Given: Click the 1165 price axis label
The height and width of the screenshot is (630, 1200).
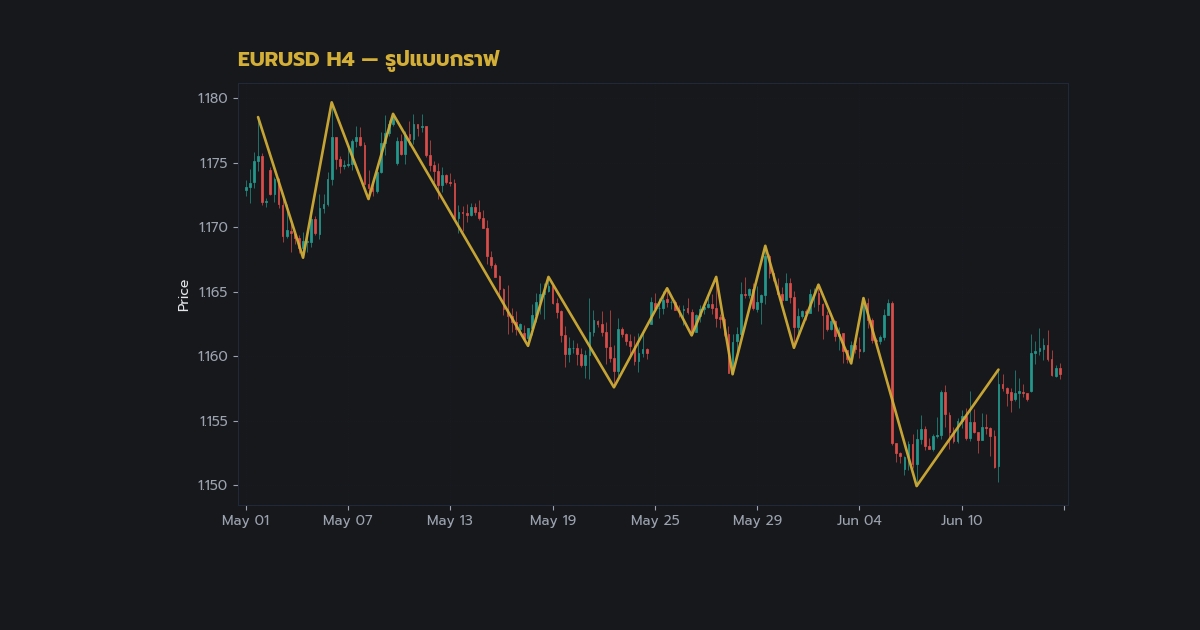Looking at the screenshot, I should [213, 292].
